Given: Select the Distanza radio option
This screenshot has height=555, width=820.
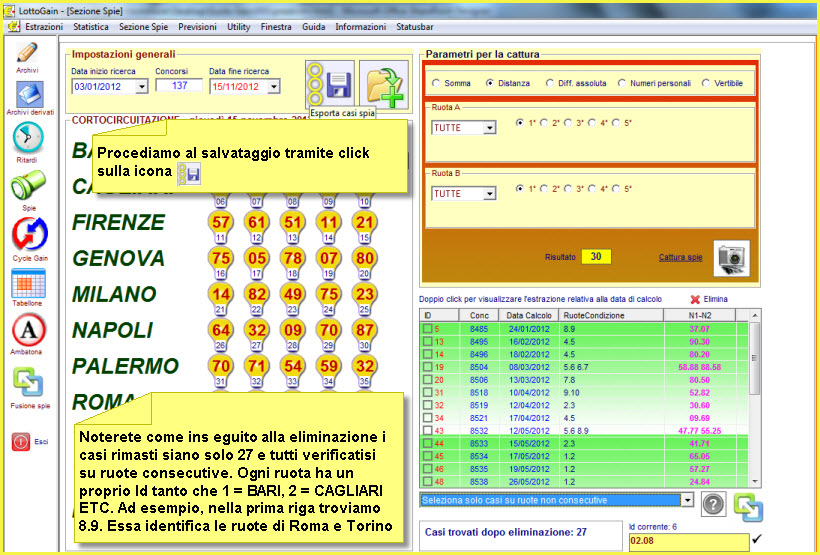Looking at the screenshot, I should (x=490, y=83).
